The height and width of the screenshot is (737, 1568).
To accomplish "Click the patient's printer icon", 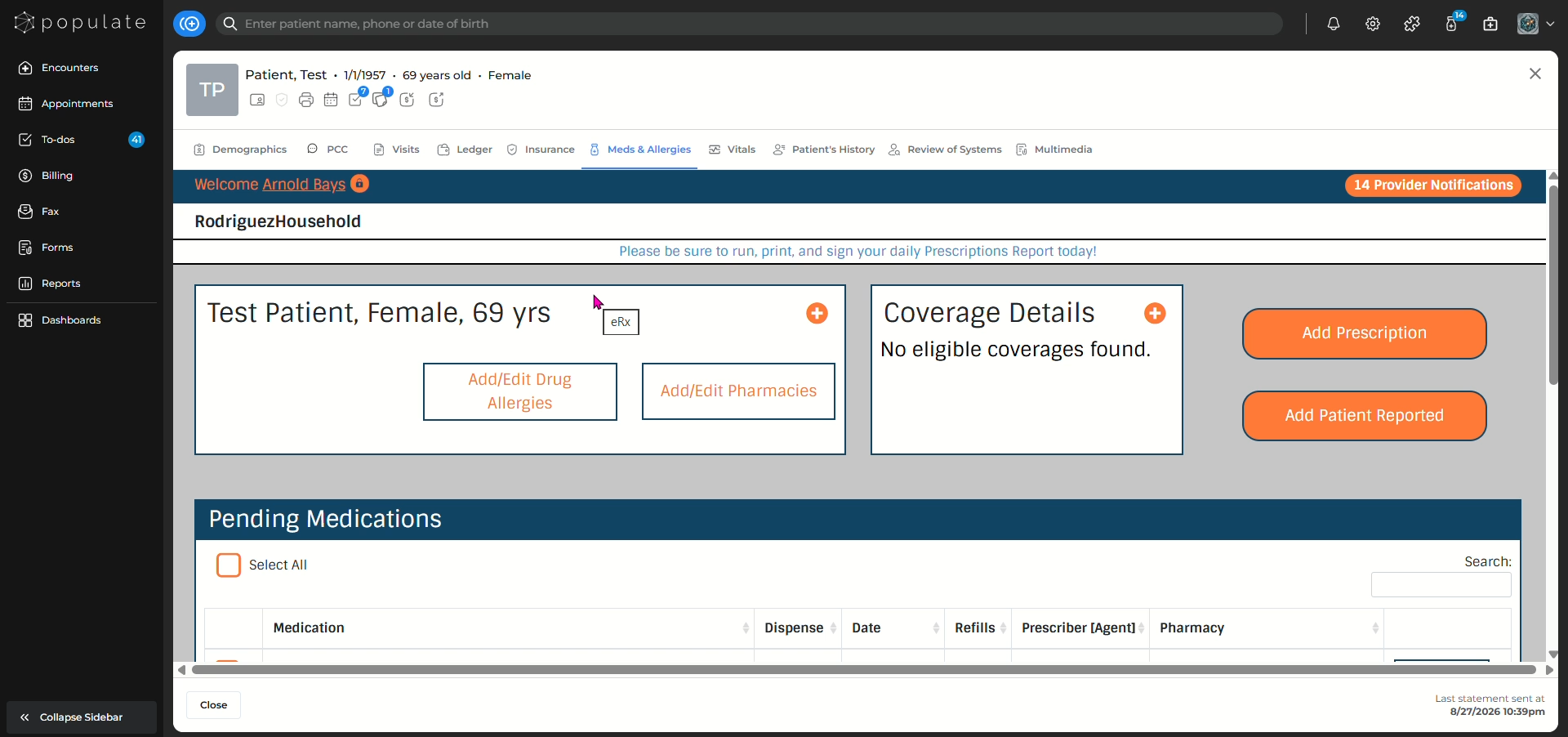I will 306,100.
